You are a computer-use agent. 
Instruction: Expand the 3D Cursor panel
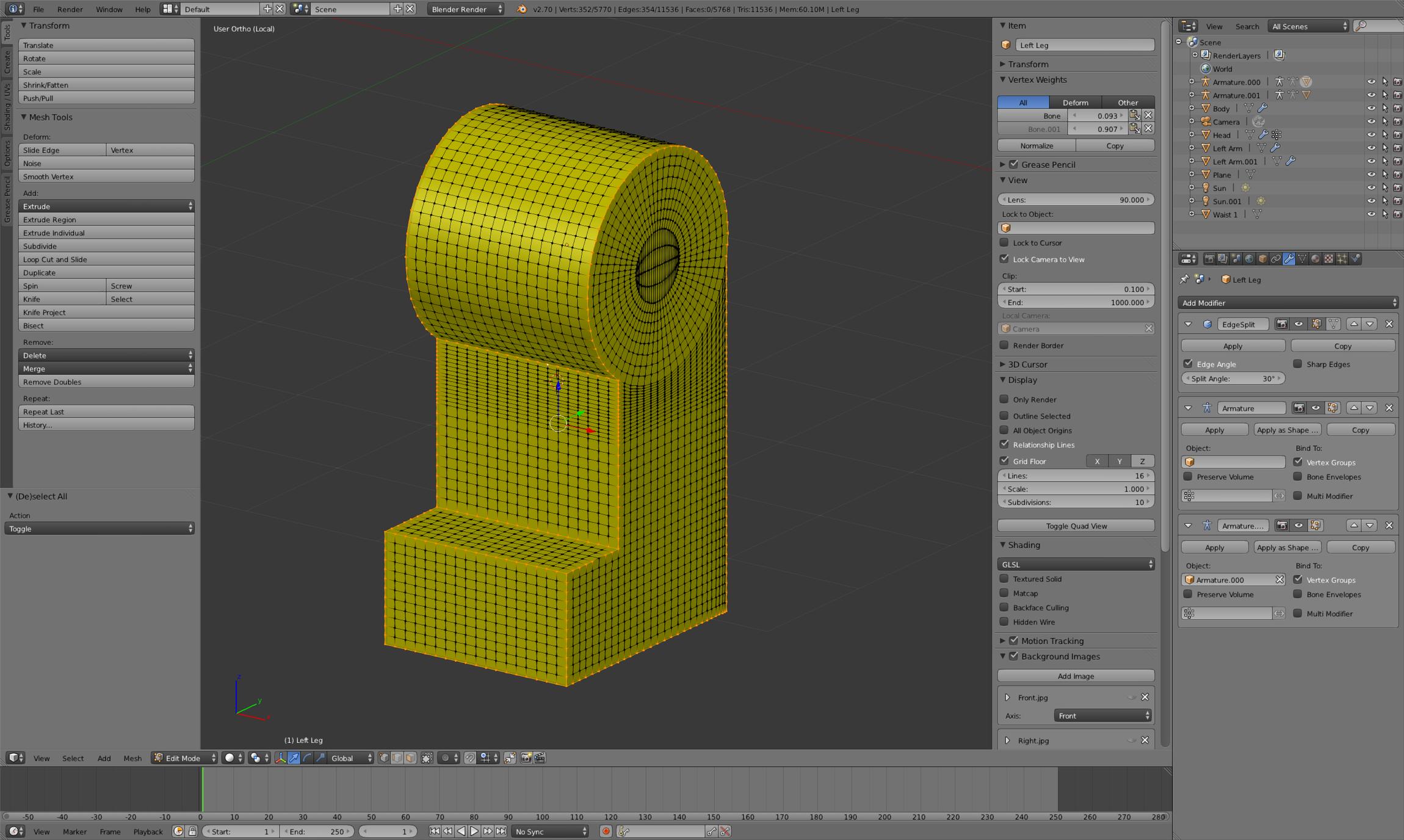coord(1027,364)
